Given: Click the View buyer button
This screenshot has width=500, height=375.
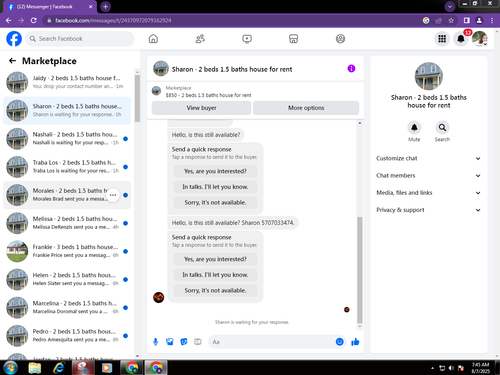Looking at the screenshot, I should click(201, 108).
